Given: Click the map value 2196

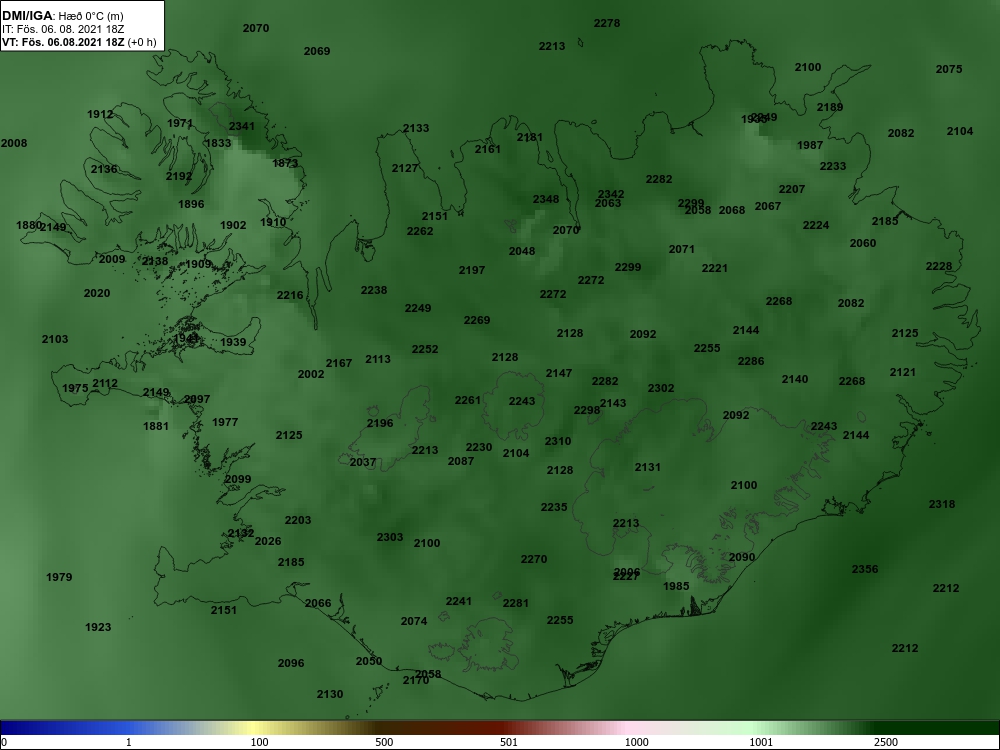Looking at the screenshot, I should coord(380,423).
